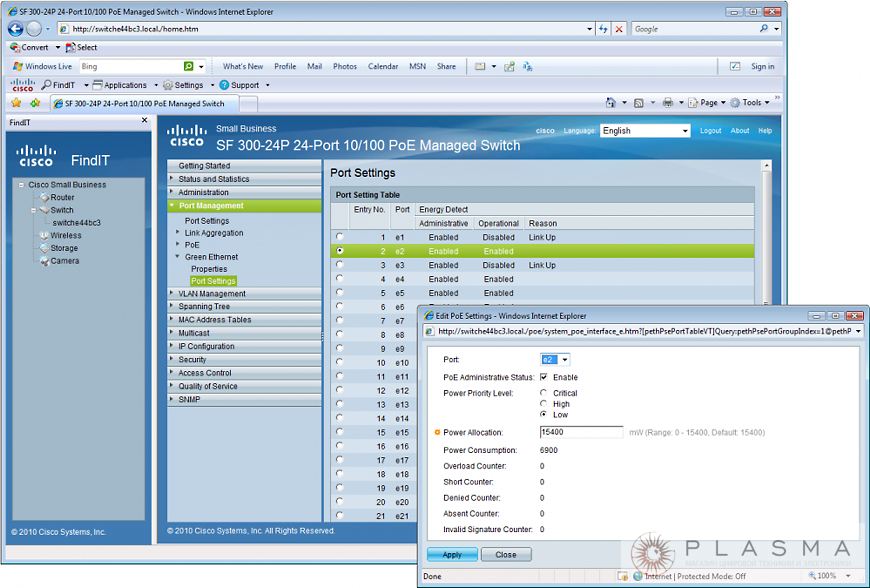Viewport: 870px width, 588px height.
Task: Open Port Settings under Port Management
Action: (x=207, y=221)
